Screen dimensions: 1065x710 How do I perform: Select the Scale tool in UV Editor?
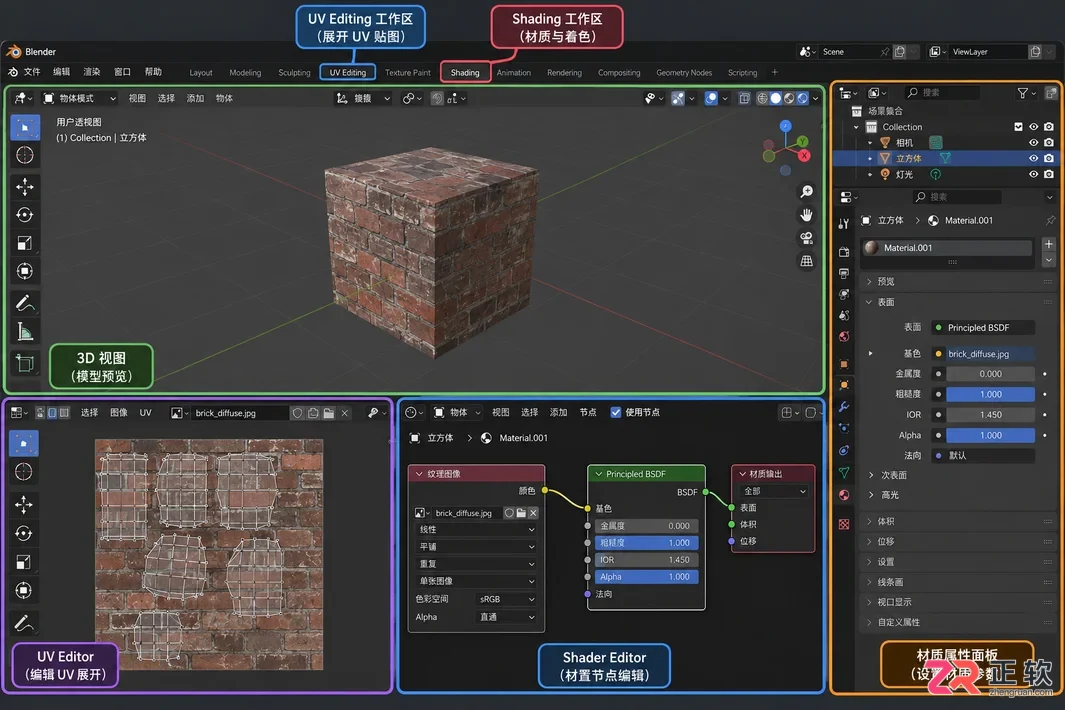(23, 562)
